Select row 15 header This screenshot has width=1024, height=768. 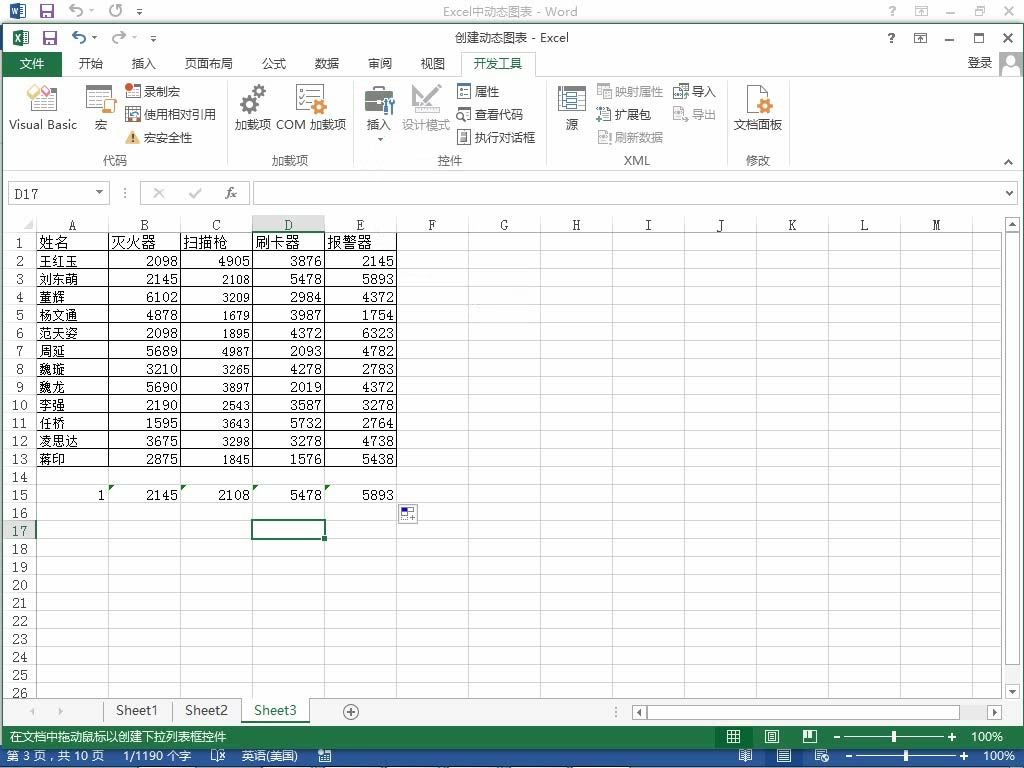tap(20, 495)
